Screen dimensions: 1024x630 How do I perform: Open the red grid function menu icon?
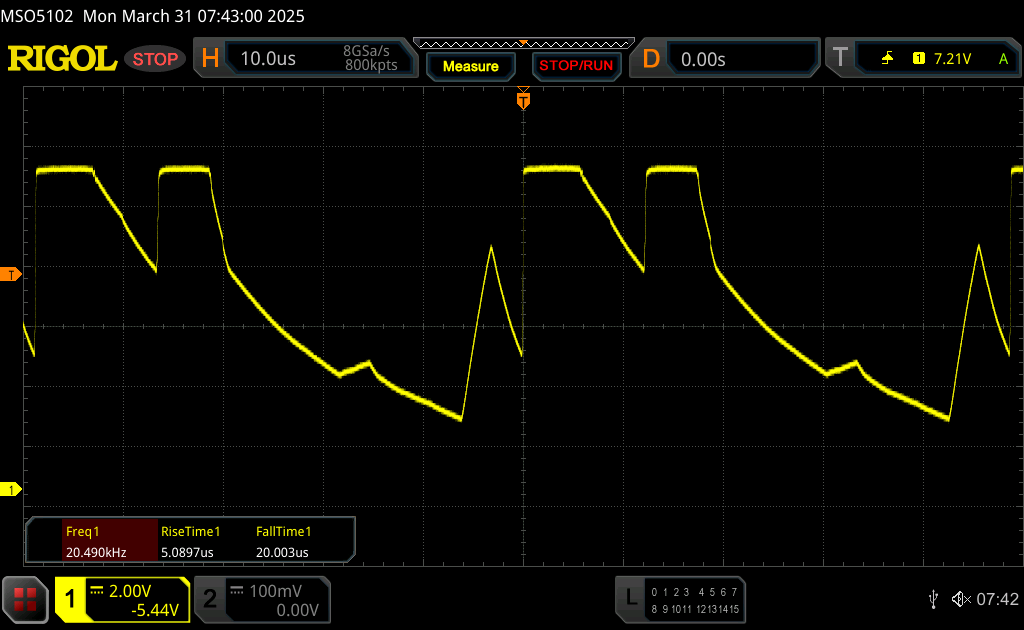26,598
